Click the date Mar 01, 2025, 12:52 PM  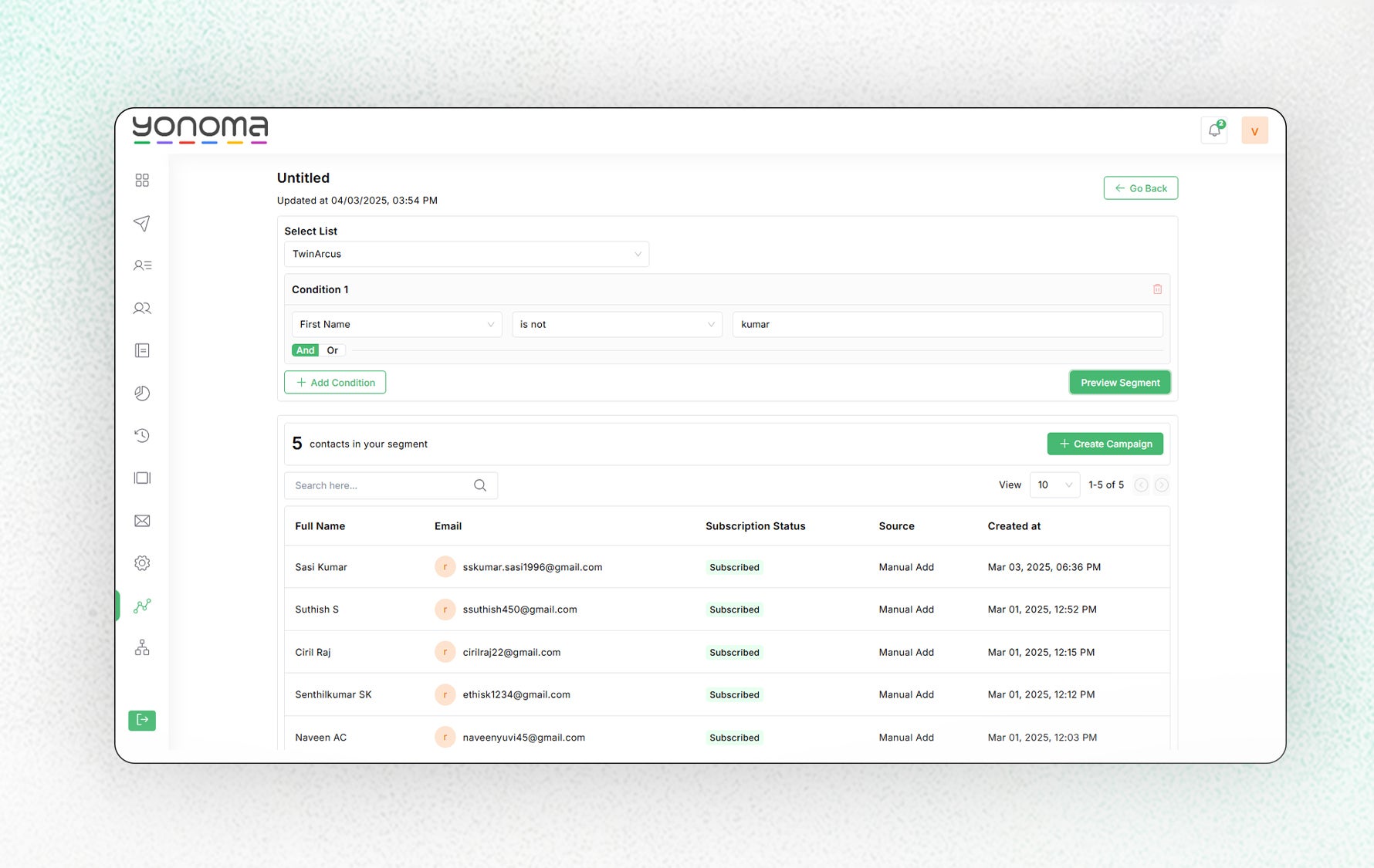click(1042, 610)
